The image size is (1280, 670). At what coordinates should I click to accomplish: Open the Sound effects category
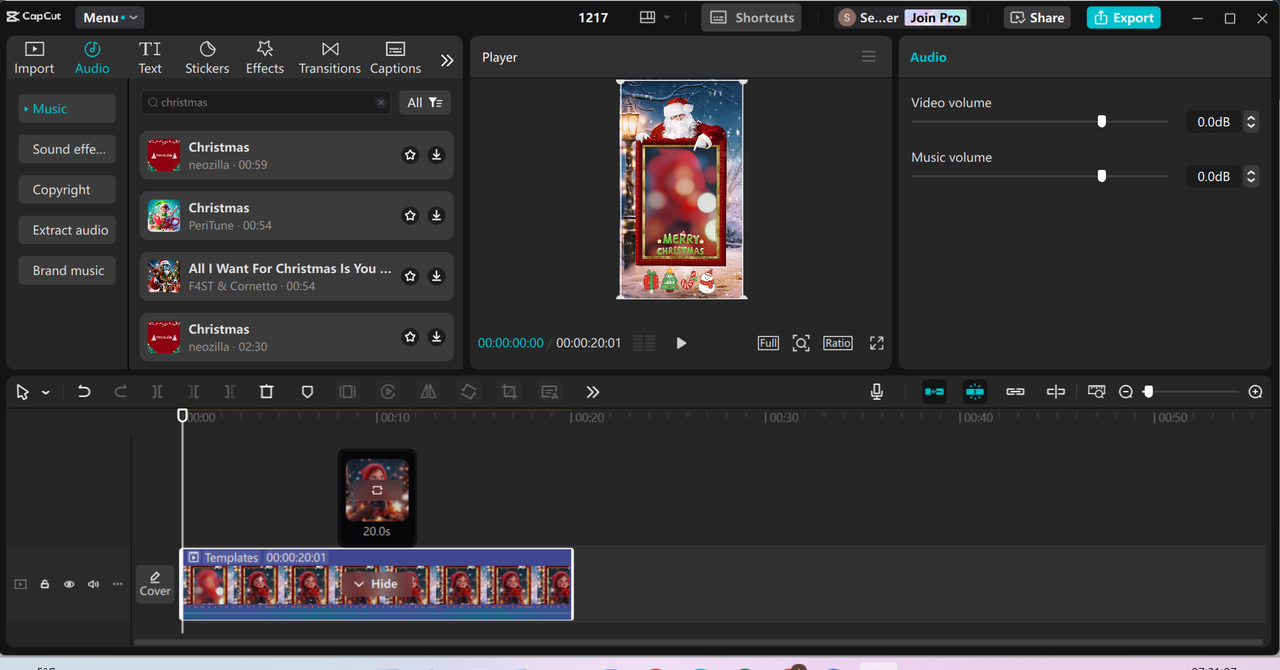(68, 149)
